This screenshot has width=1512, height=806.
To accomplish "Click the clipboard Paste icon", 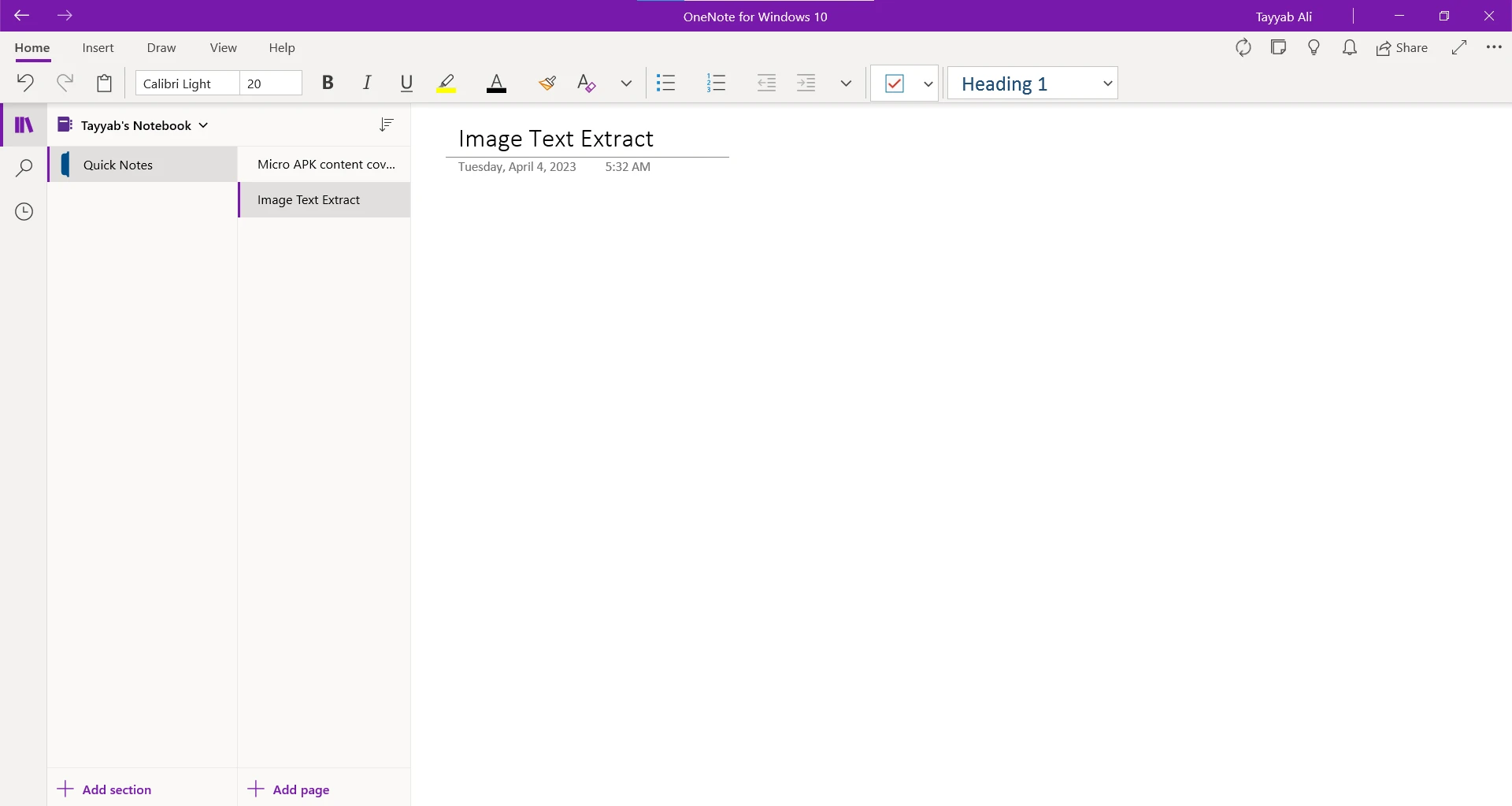I will pos(104,83).
